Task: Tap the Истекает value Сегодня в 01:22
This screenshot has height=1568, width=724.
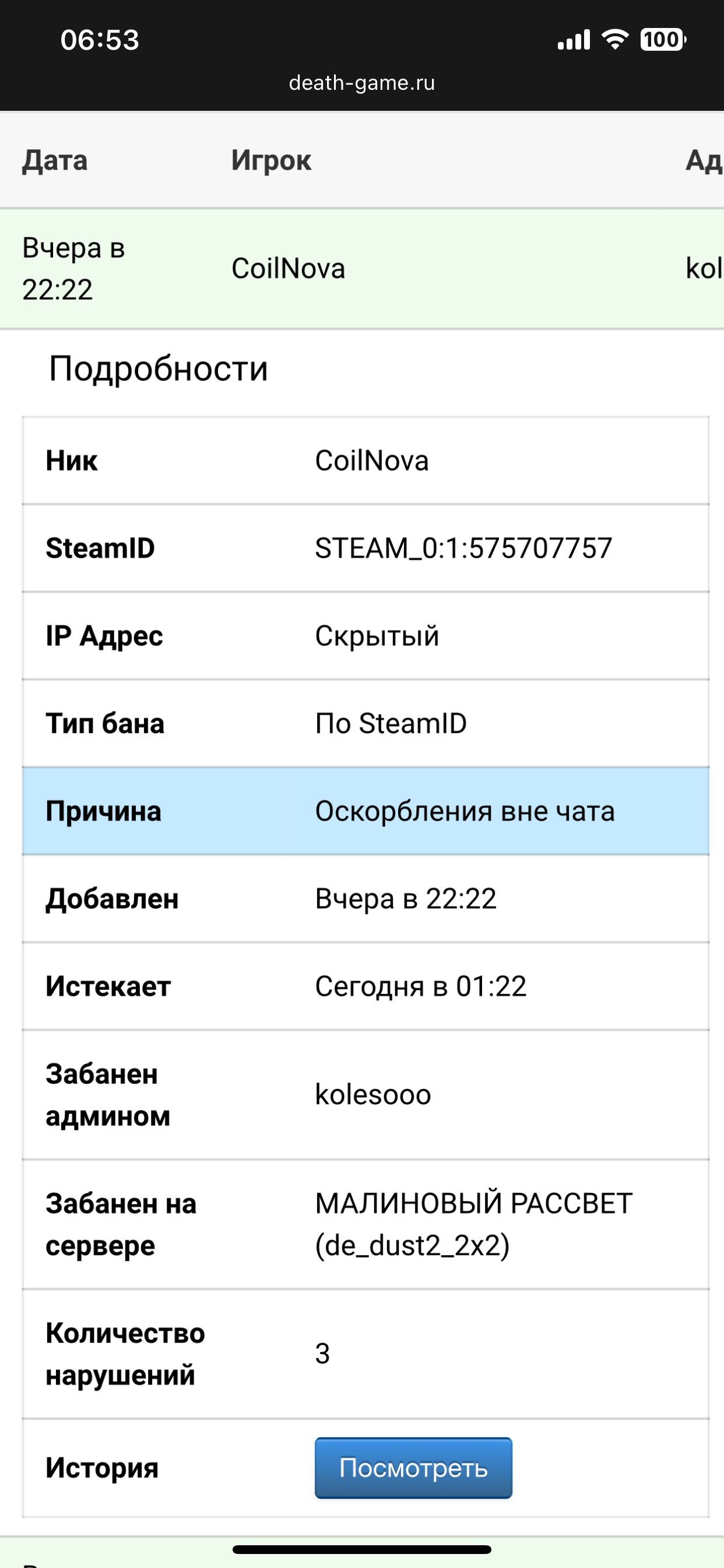Action: tap(420, 986)
